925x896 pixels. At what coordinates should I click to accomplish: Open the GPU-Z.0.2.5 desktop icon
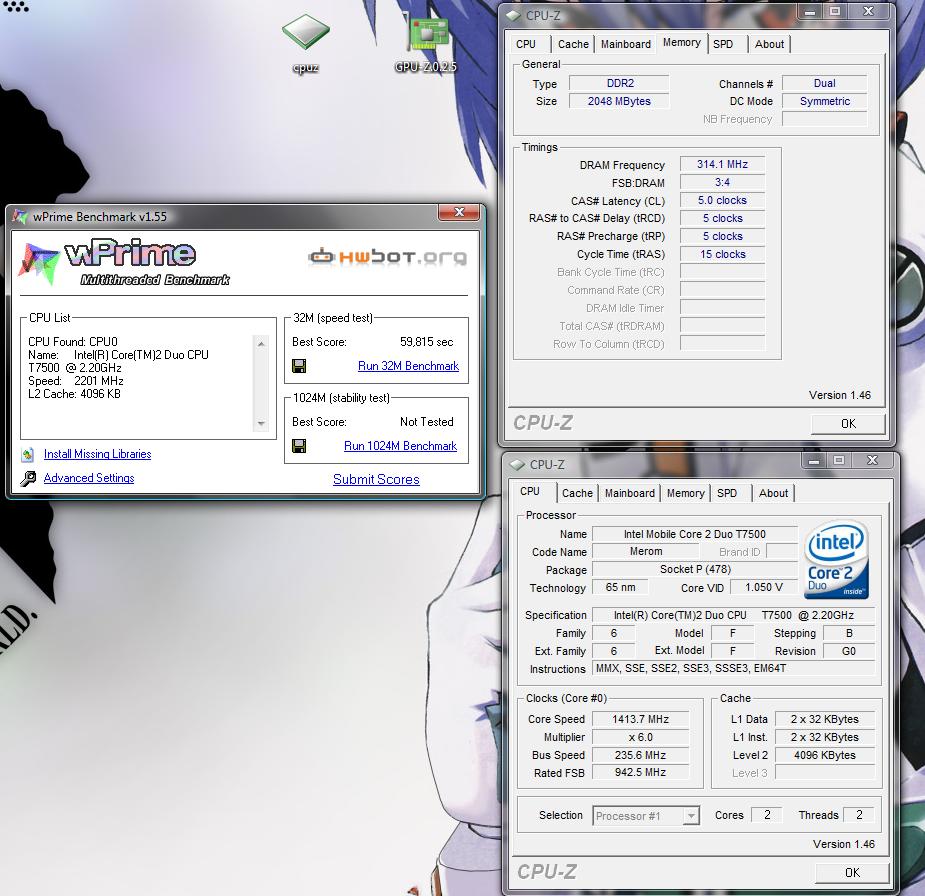[429, 34]
